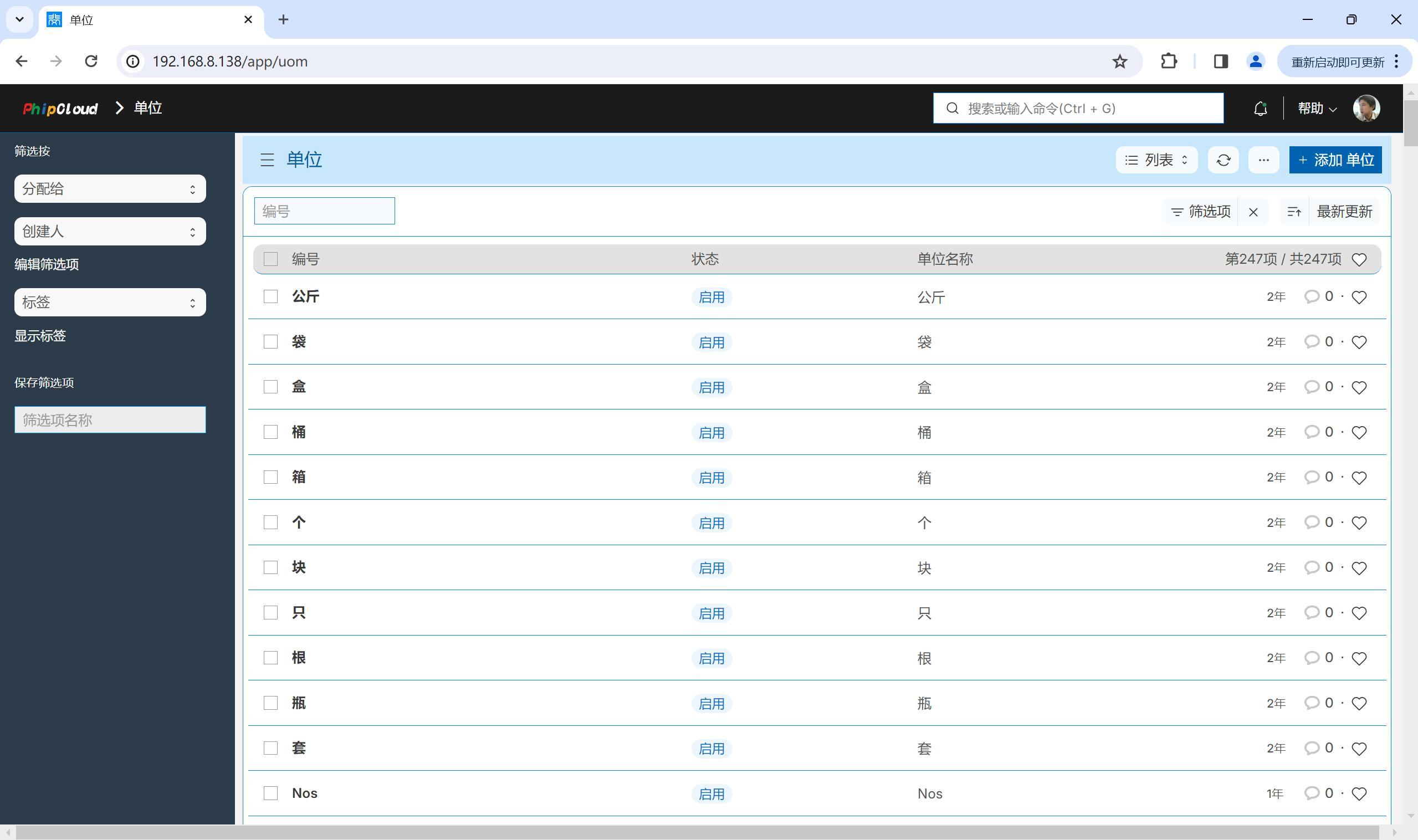
Task: Click the 添加 单位 button
Action: pyautogui.click(x=1335, y=160)
